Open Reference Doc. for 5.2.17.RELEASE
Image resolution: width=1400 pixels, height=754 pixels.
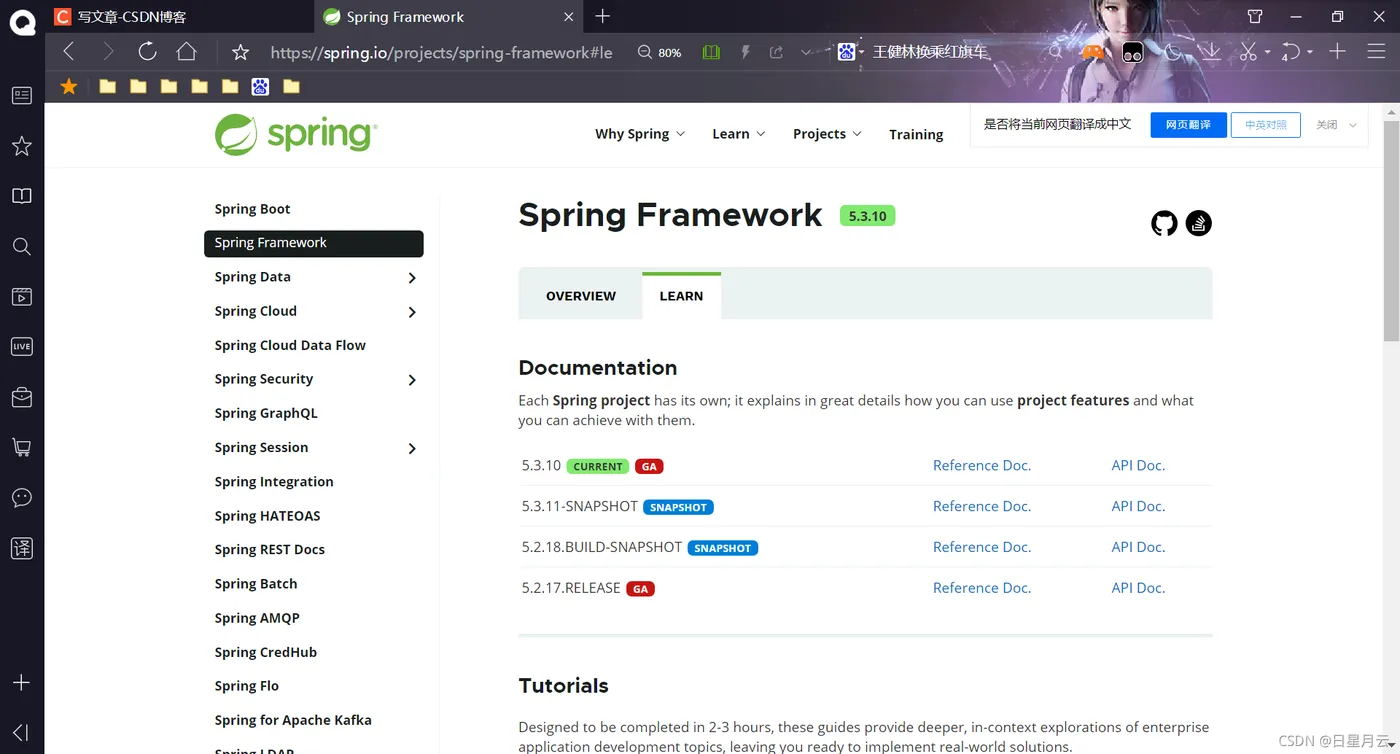pyautogui.click(x=982, y=588)
